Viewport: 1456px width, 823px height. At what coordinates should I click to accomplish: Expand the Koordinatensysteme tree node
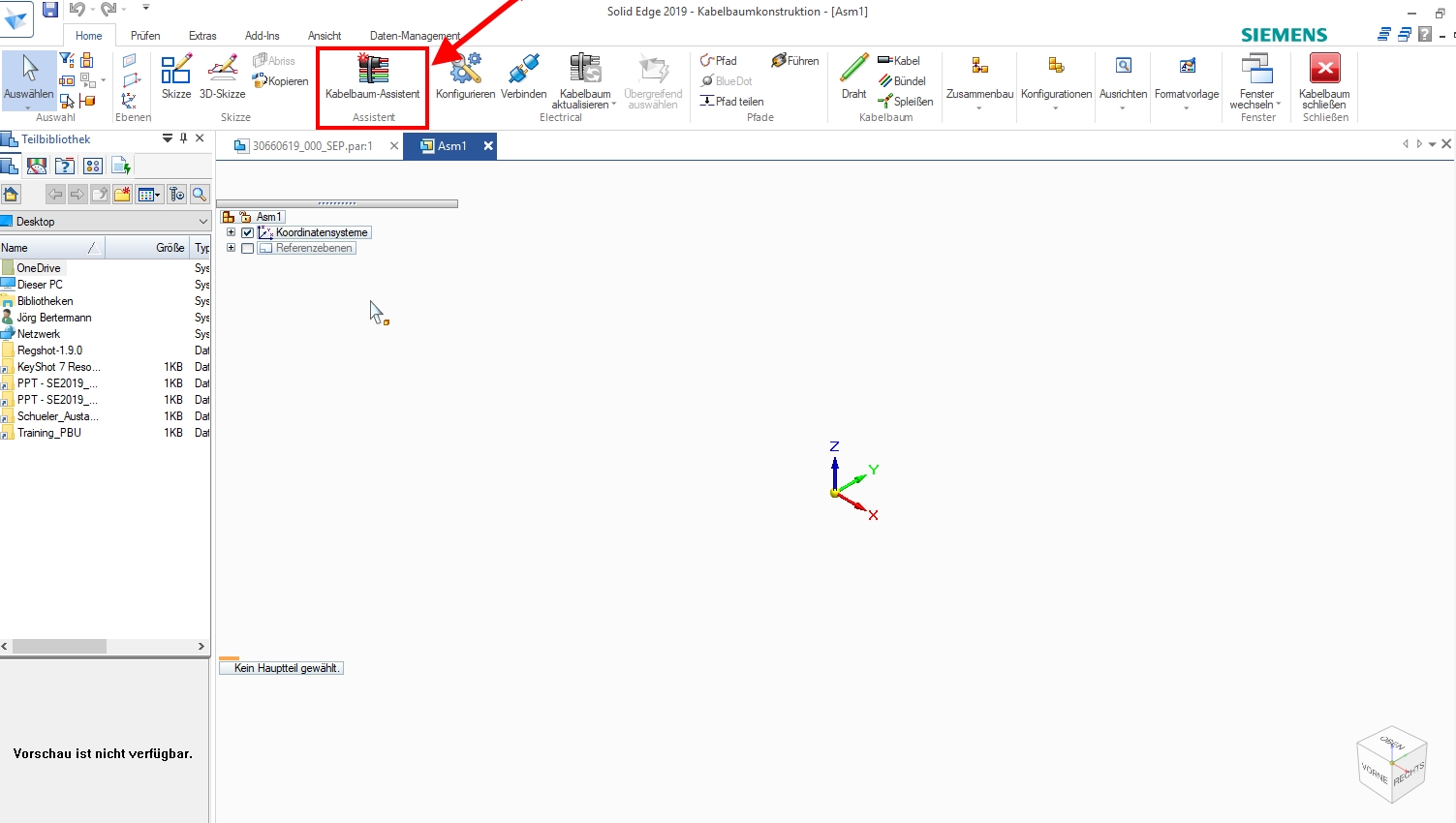coord(231,232)
